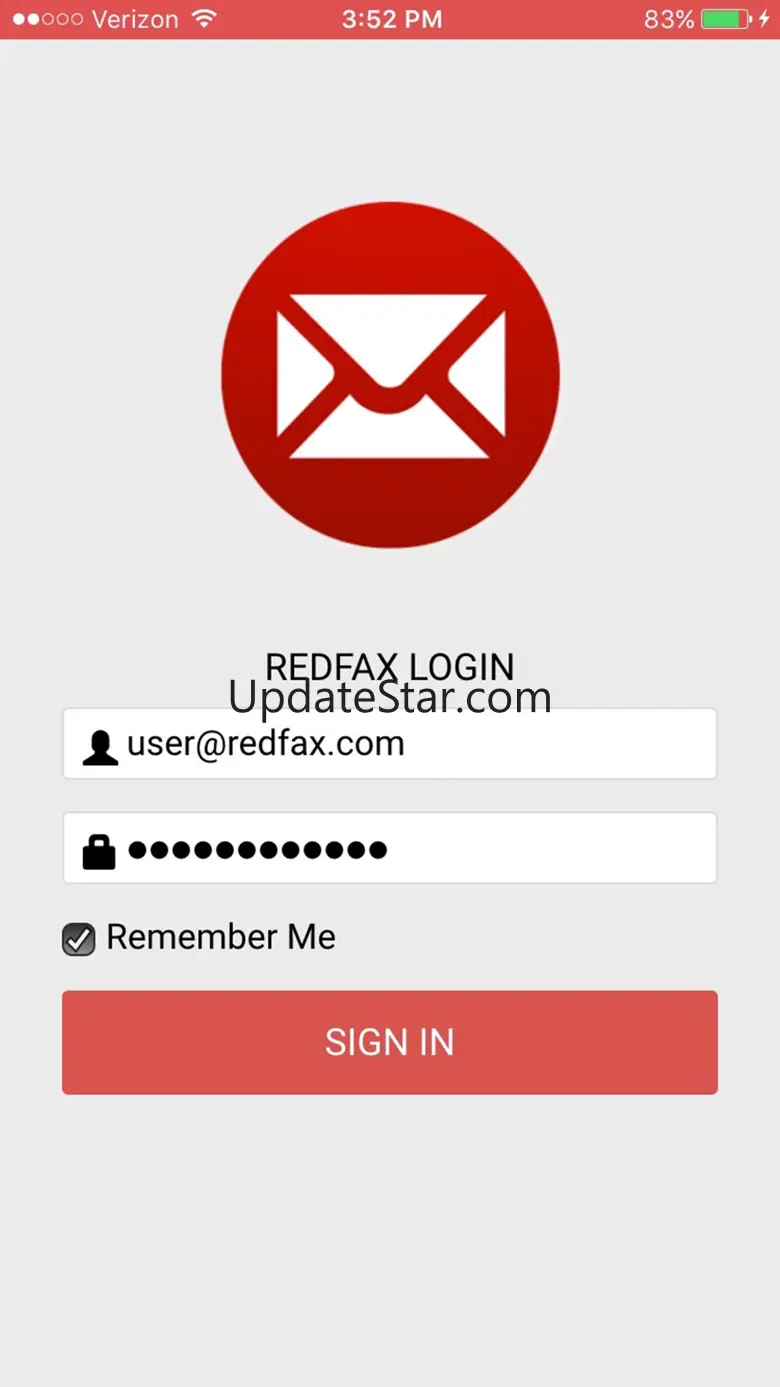Tap the Remember Me label
The width and height of the screenshot is (780, 1387).
coord(221,937)
